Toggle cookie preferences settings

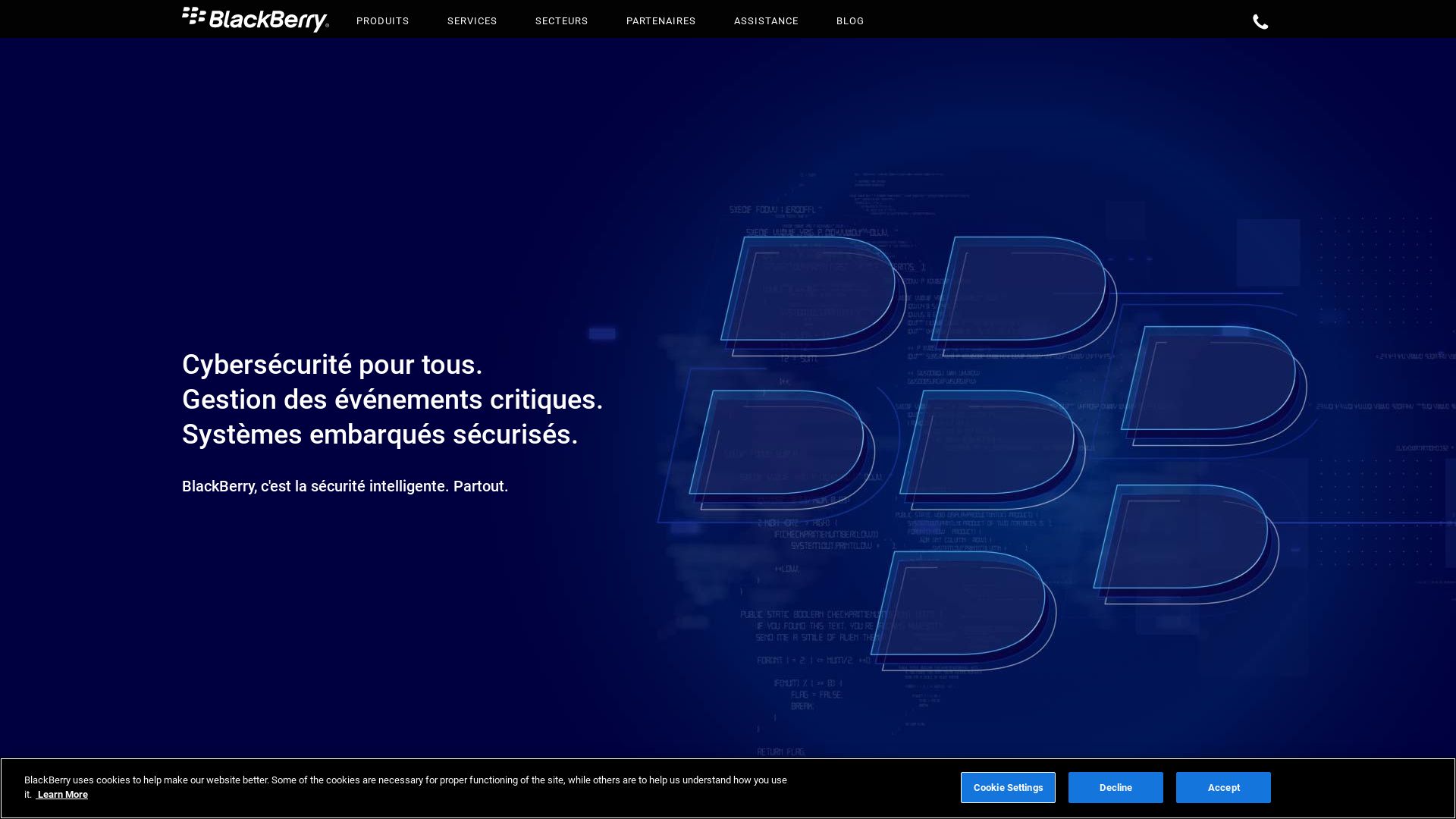[x=1008, y=787]
